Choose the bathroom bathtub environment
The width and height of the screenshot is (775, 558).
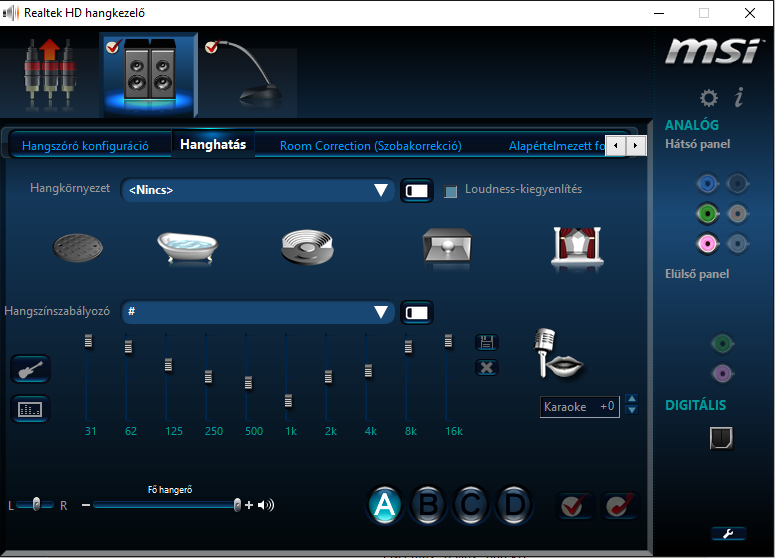coord(187,246)
